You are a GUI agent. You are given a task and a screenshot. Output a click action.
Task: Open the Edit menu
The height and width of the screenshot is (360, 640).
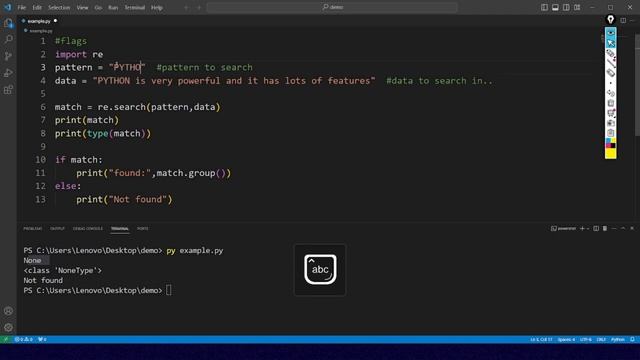pos(37,7)
